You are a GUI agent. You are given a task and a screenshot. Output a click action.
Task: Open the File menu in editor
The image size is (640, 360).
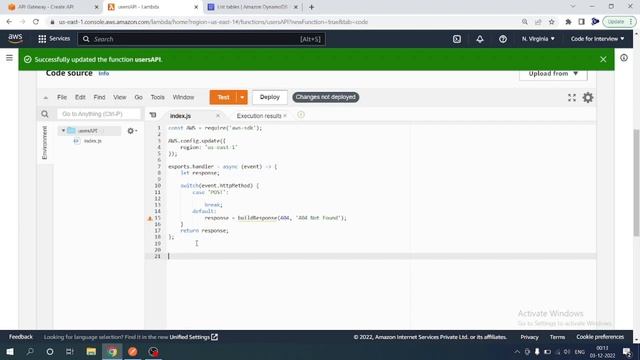pos(62,97)
